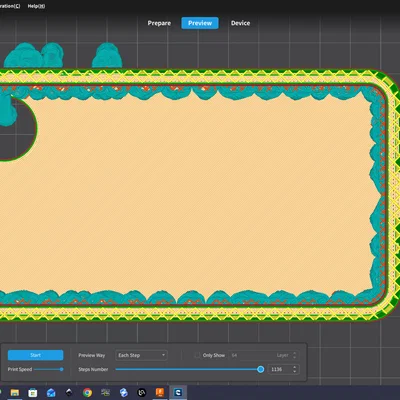Select the Preview tab
This screenshot has width=400, height=400.
click(200, 23)
